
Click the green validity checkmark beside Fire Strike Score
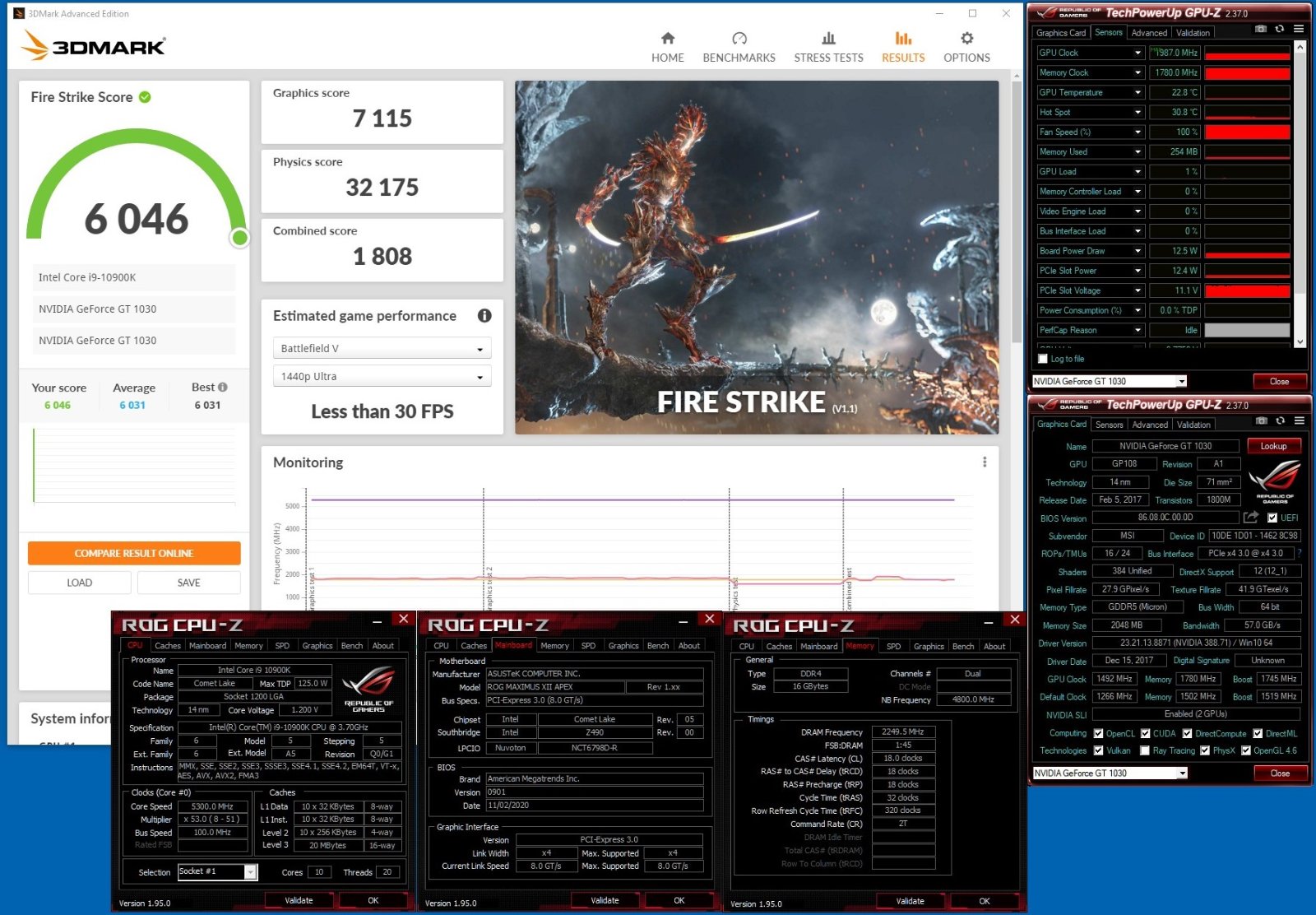pos(145,97)
